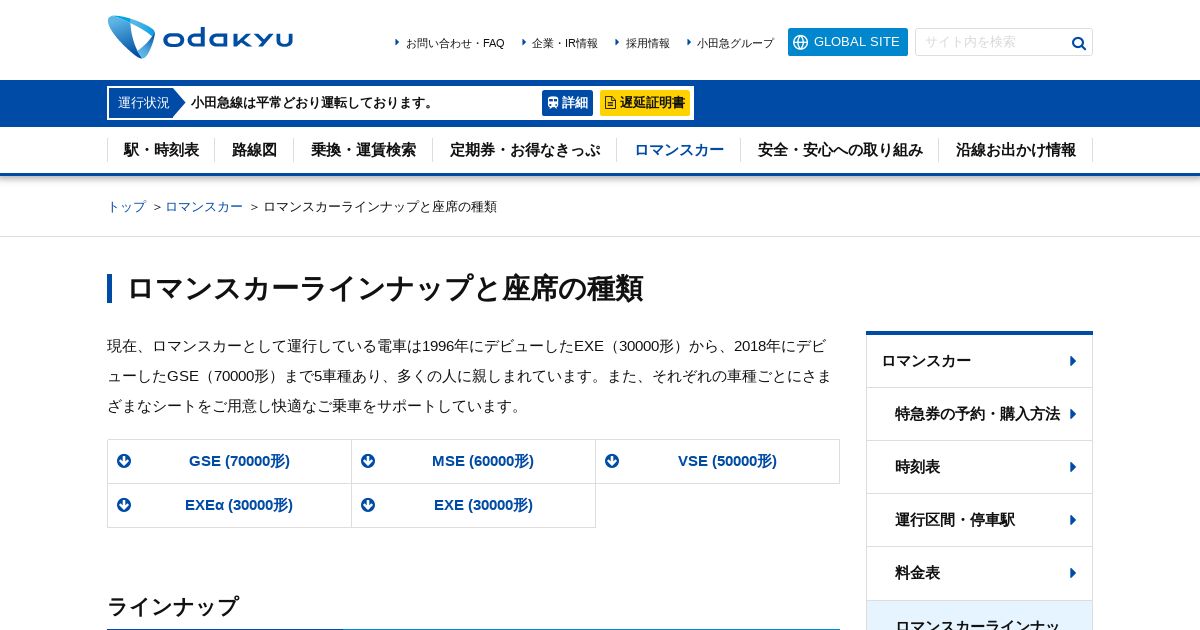Open sidebar 運行区間・停車駅 link
This screenshot has width=1200, height=630.
point(979,520)
